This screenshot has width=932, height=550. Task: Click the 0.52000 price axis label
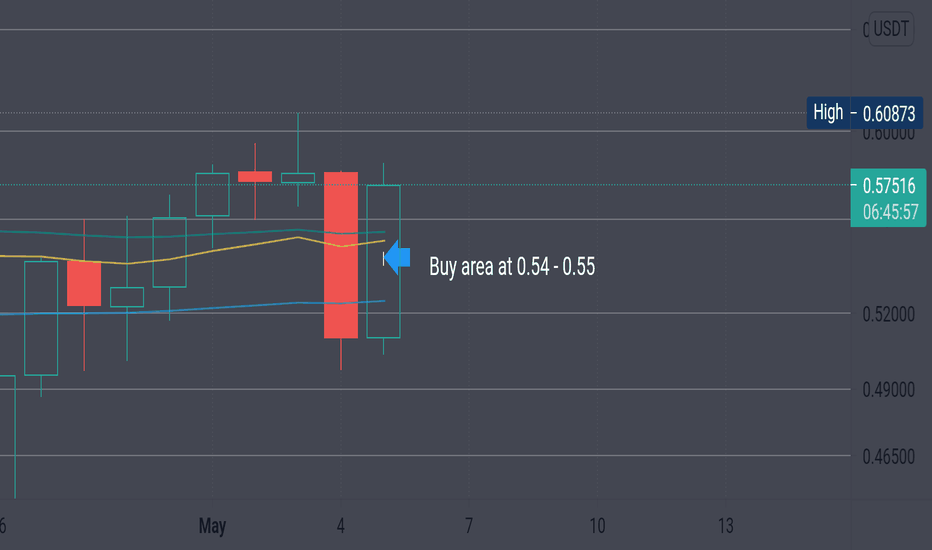tap(889, 314)
